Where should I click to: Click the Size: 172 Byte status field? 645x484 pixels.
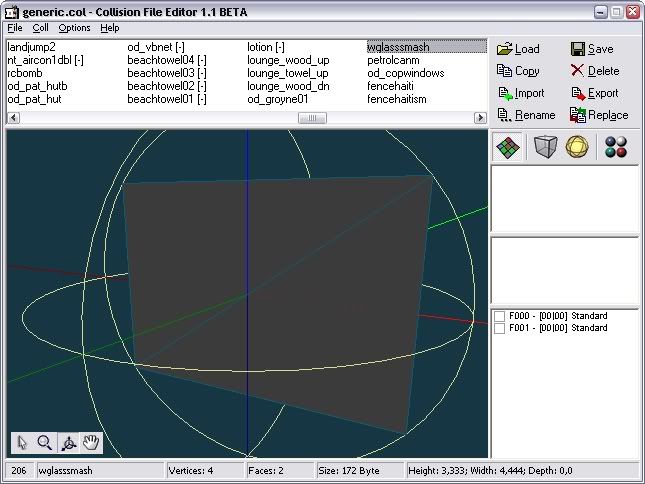pos(360,470)
